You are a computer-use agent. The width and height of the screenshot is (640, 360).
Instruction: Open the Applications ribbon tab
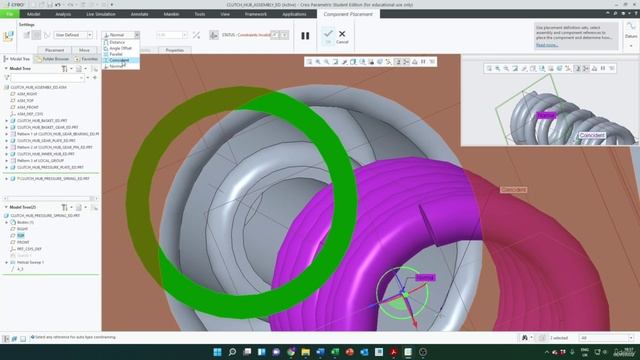(x=294, y=14)
